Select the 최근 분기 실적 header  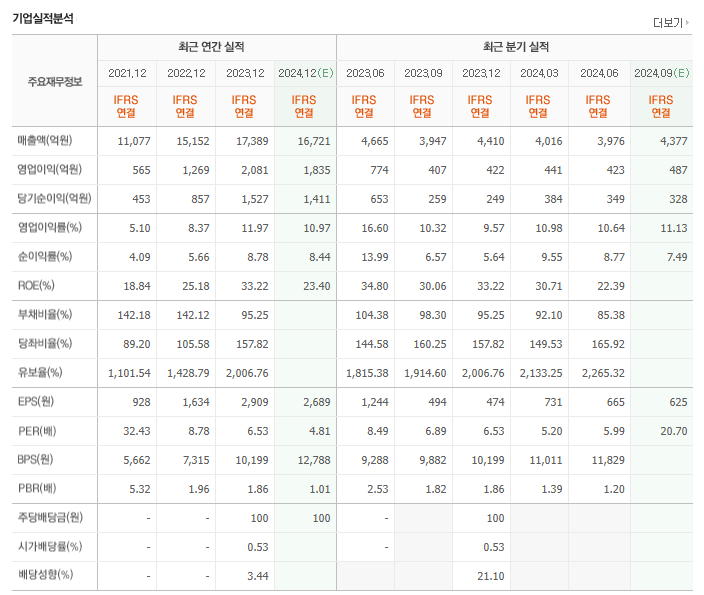tap(516, 47)
